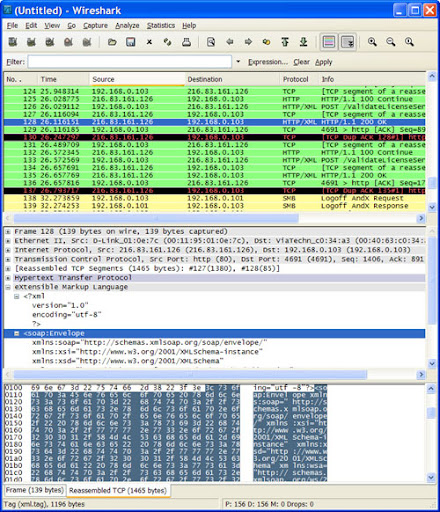Screen dimensions: 440x512
Task: Sort by the Info column header
Action: point(372,79)
